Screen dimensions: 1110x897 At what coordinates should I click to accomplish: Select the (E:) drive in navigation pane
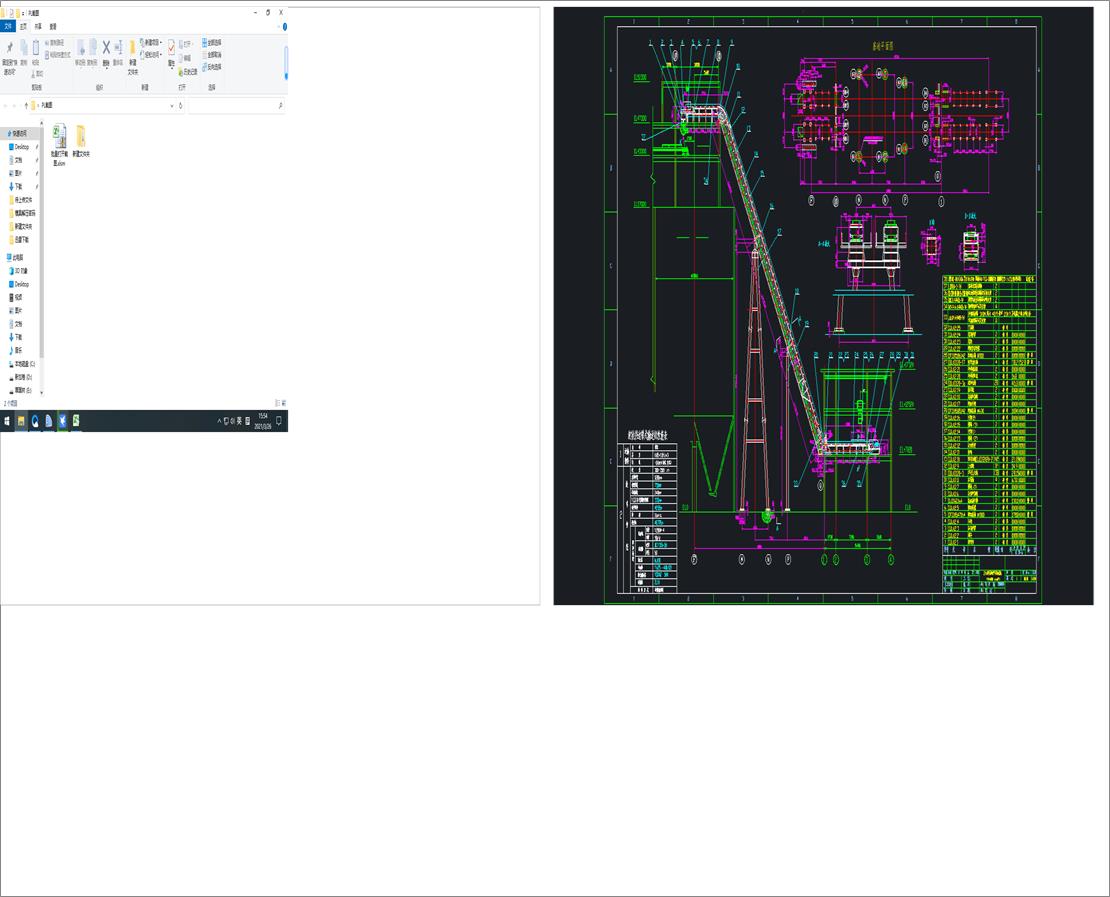click(x=22, y=390)
